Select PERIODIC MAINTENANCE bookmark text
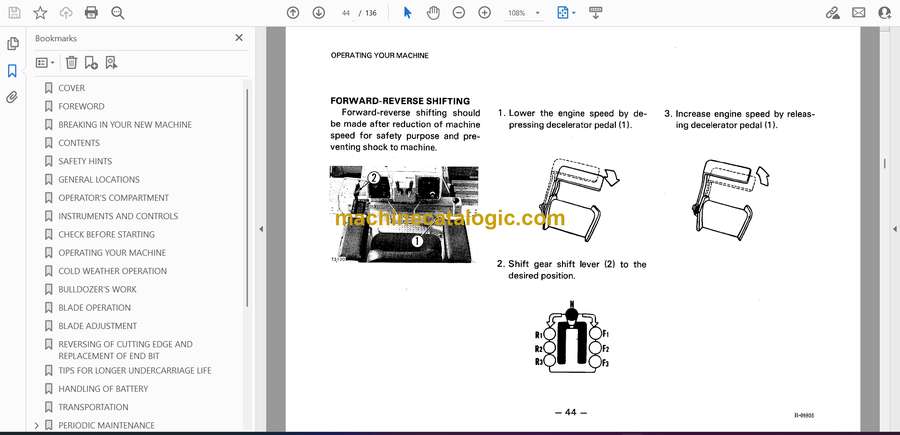Screen dimensions: 900x435 pyautogui.click(x=106, y=425)
